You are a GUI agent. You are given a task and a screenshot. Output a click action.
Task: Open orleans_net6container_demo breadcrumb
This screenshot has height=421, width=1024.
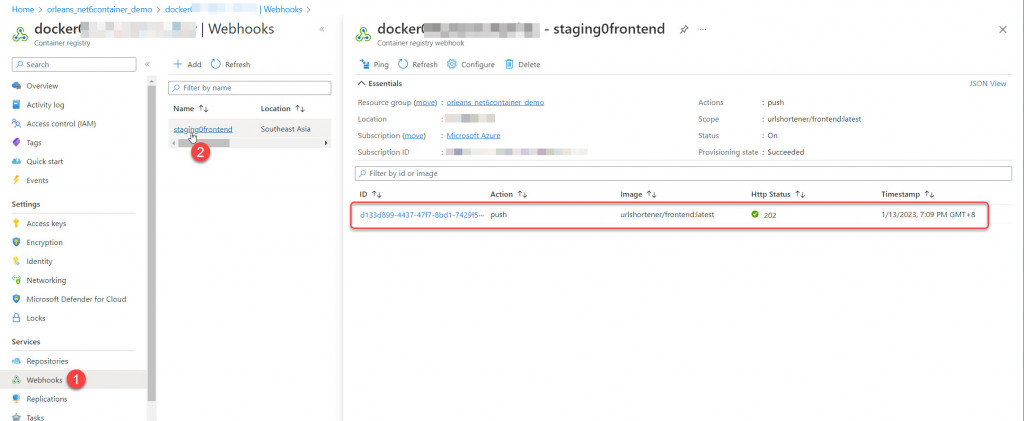[x=99, y=10]
